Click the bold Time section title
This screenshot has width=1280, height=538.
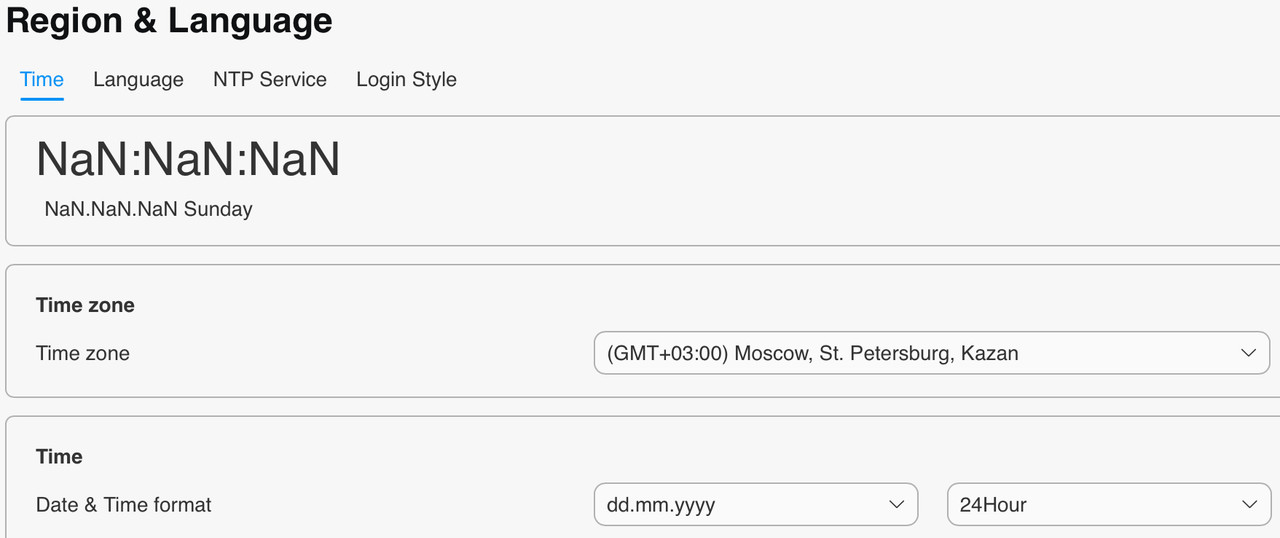59,457
